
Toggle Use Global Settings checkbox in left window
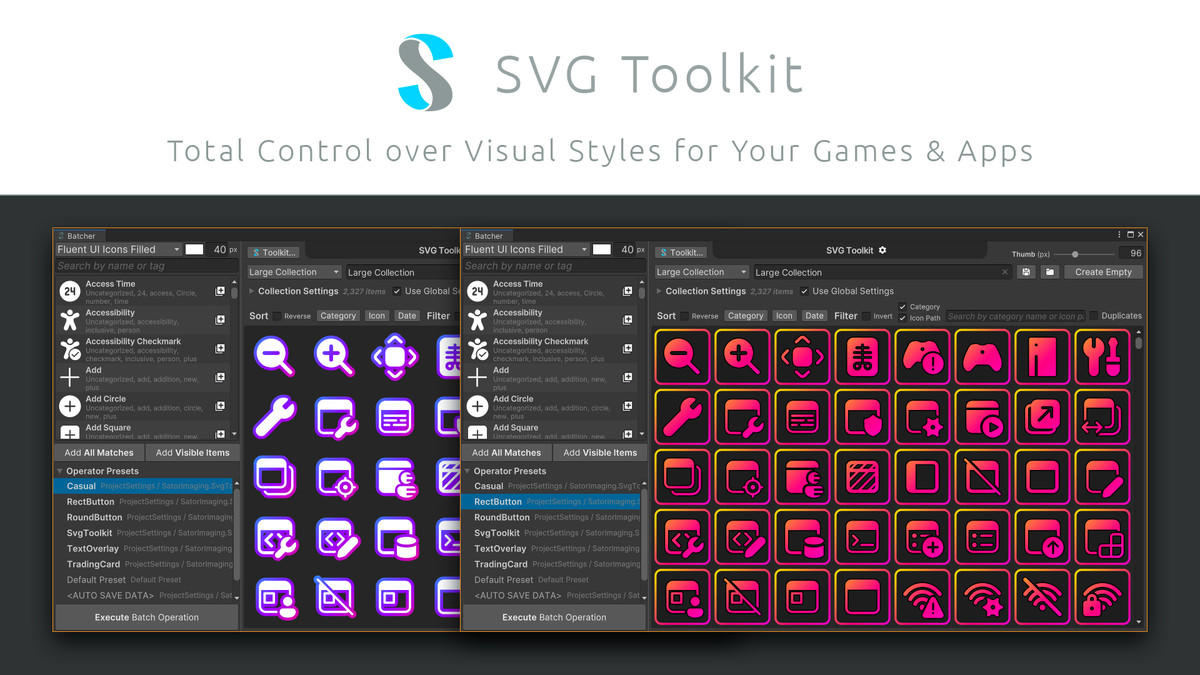tap(398, 291)
